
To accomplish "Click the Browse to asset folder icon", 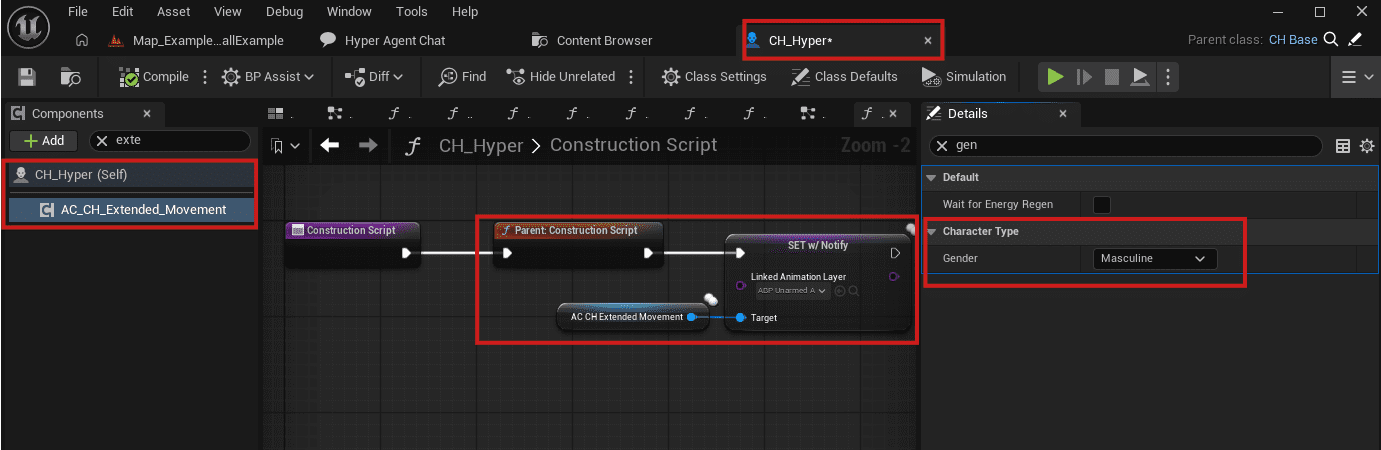I will pos(70,77).
